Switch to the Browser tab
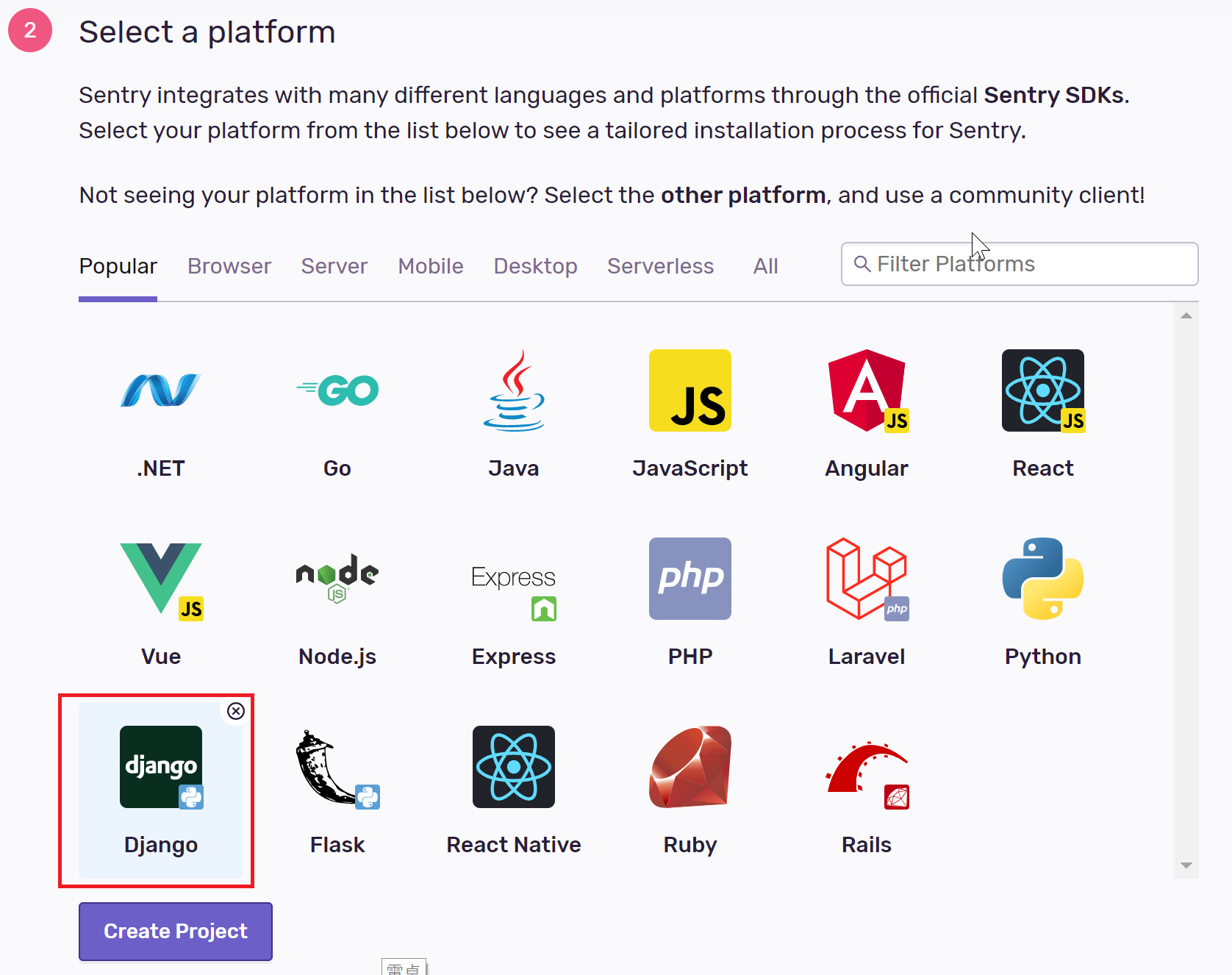 (229, 266)
